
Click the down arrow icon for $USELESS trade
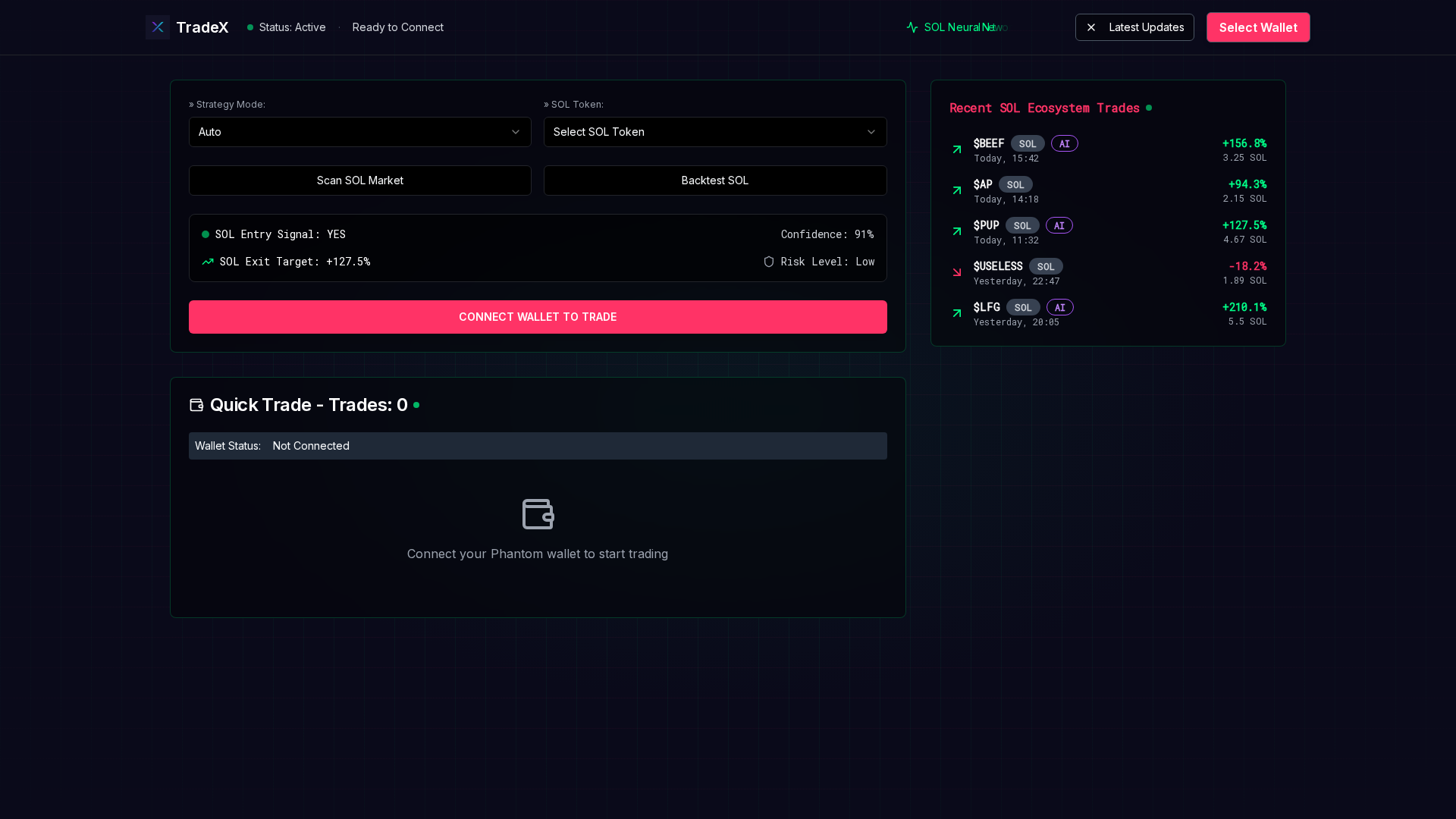click(x=957, y=272)
